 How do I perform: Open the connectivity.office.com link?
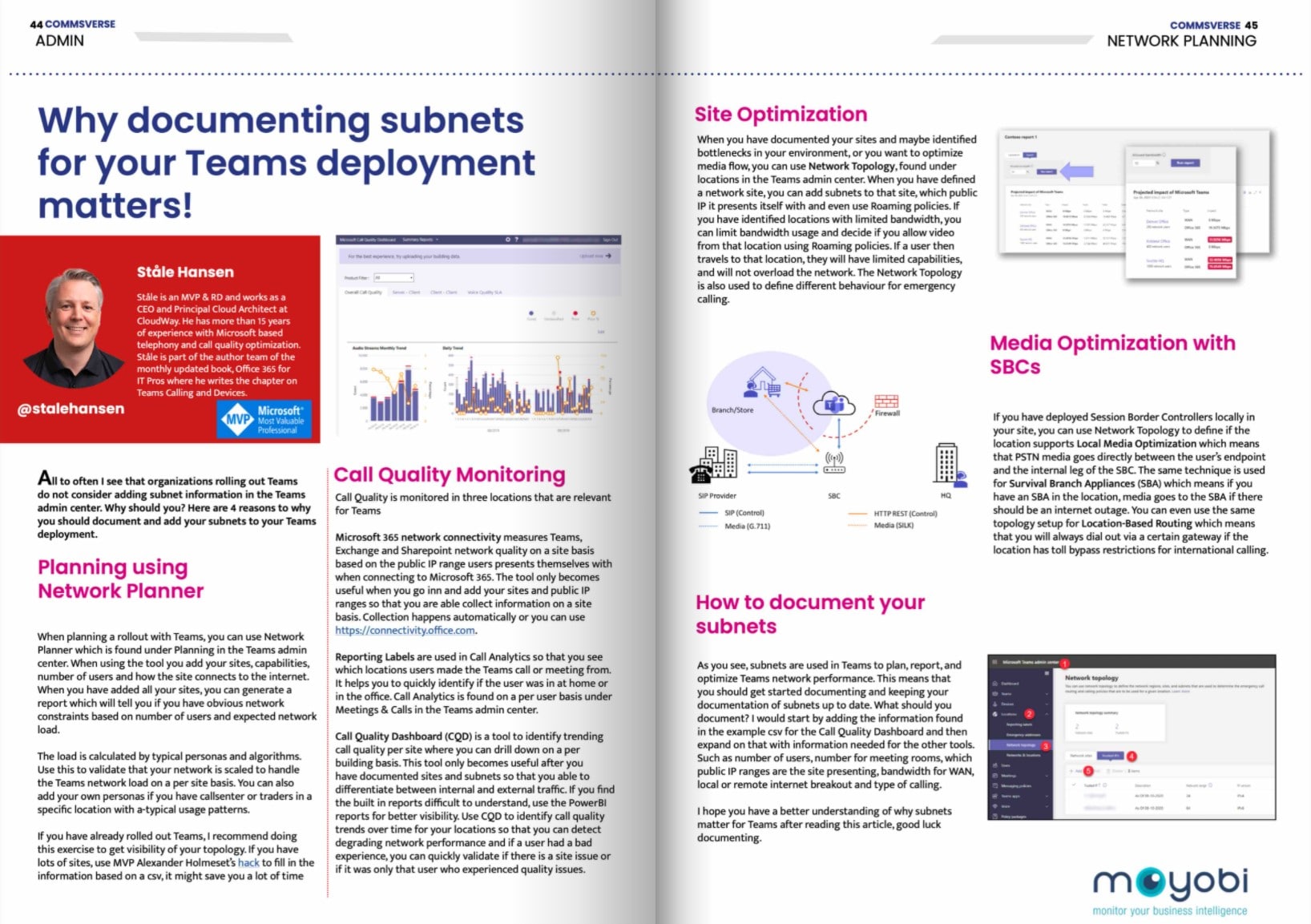(405, 630)
